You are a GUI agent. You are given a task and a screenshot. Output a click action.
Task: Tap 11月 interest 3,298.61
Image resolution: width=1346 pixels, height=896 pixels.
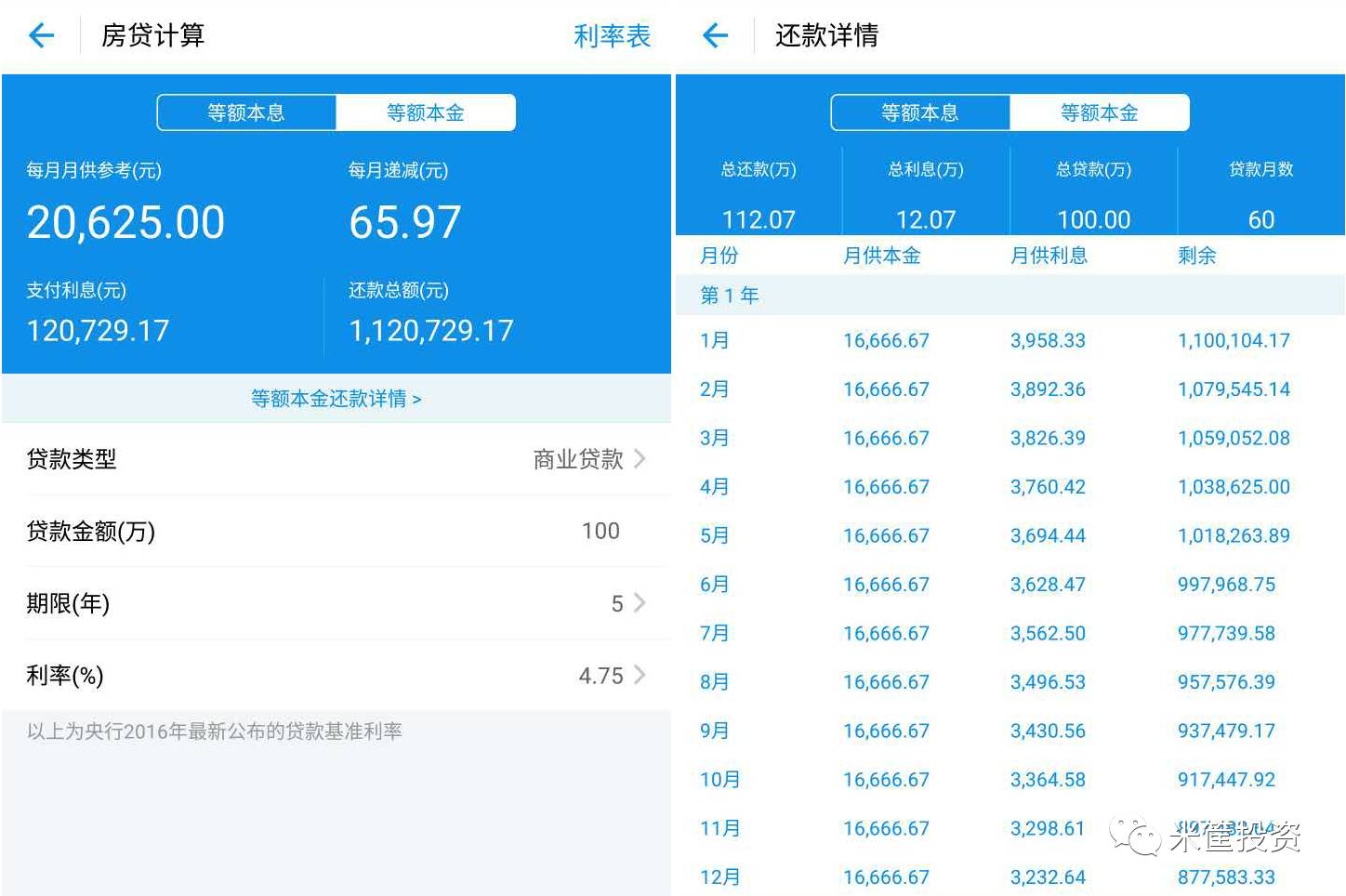tap(1048, 828)
